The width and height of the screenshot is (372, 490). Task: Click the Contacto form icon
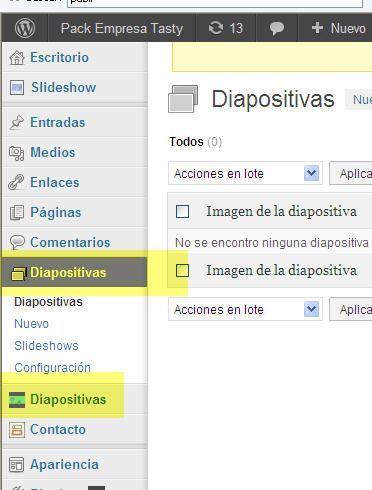(17, 430)
